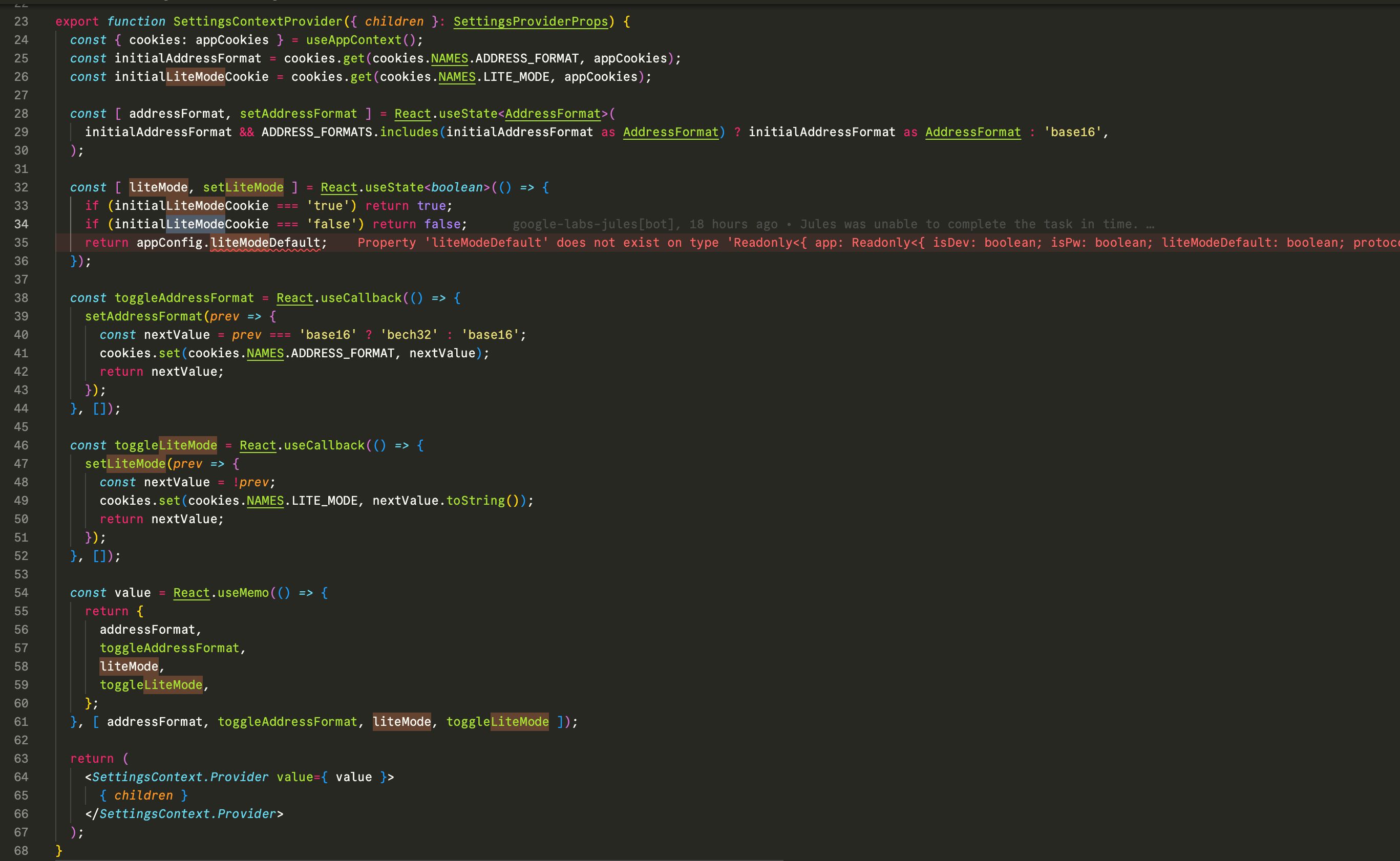
Task: Click liteMode in dependency array on line 61
Action: coord(401,722)
